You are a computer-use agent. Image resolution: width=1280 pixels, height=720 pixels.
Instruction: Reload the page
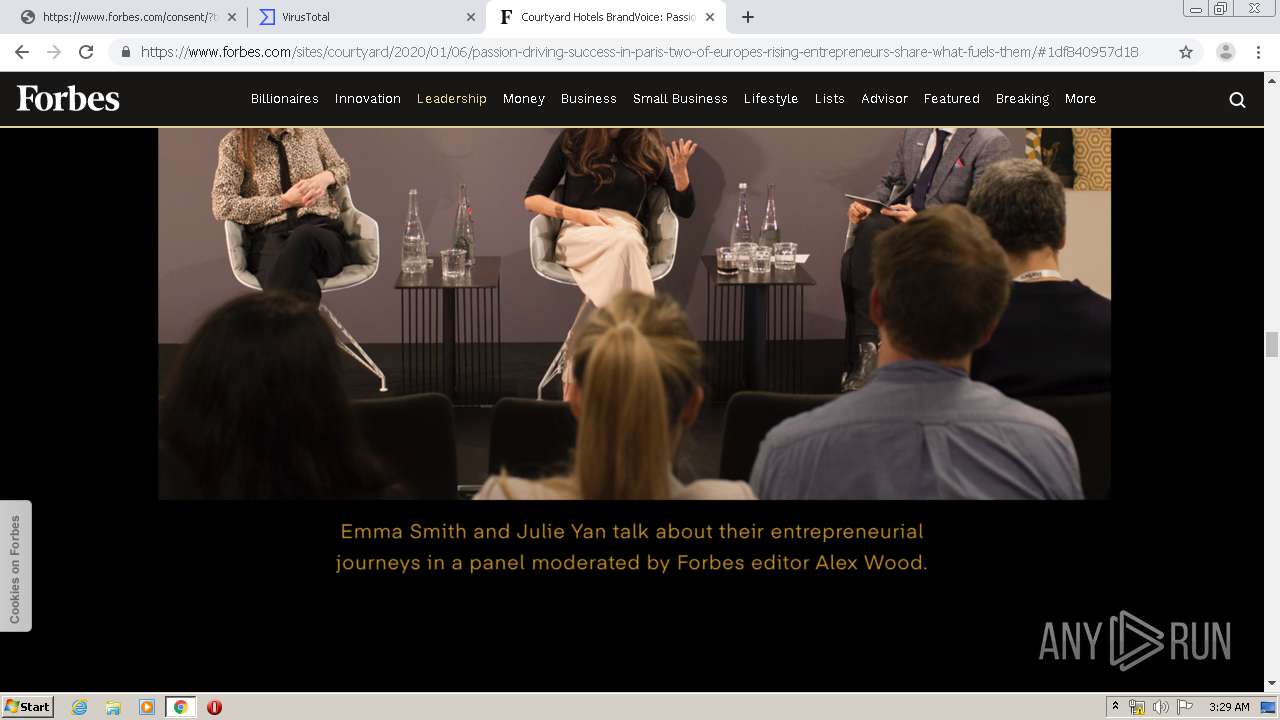86,52
